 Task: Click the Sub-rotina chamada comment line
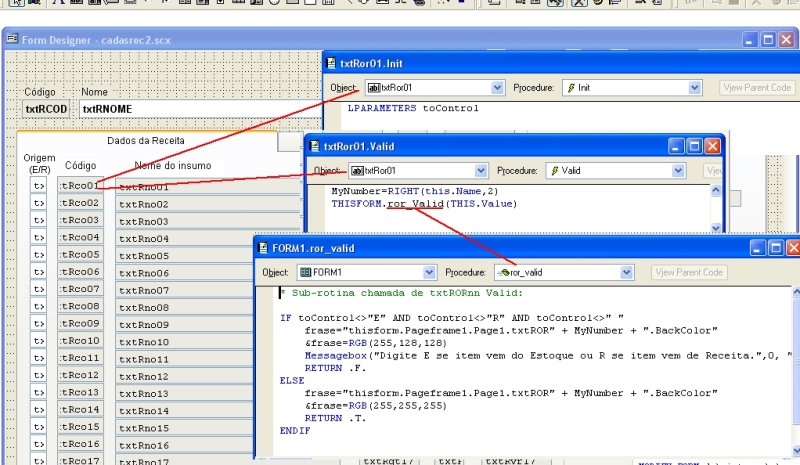tap(401, 293)
